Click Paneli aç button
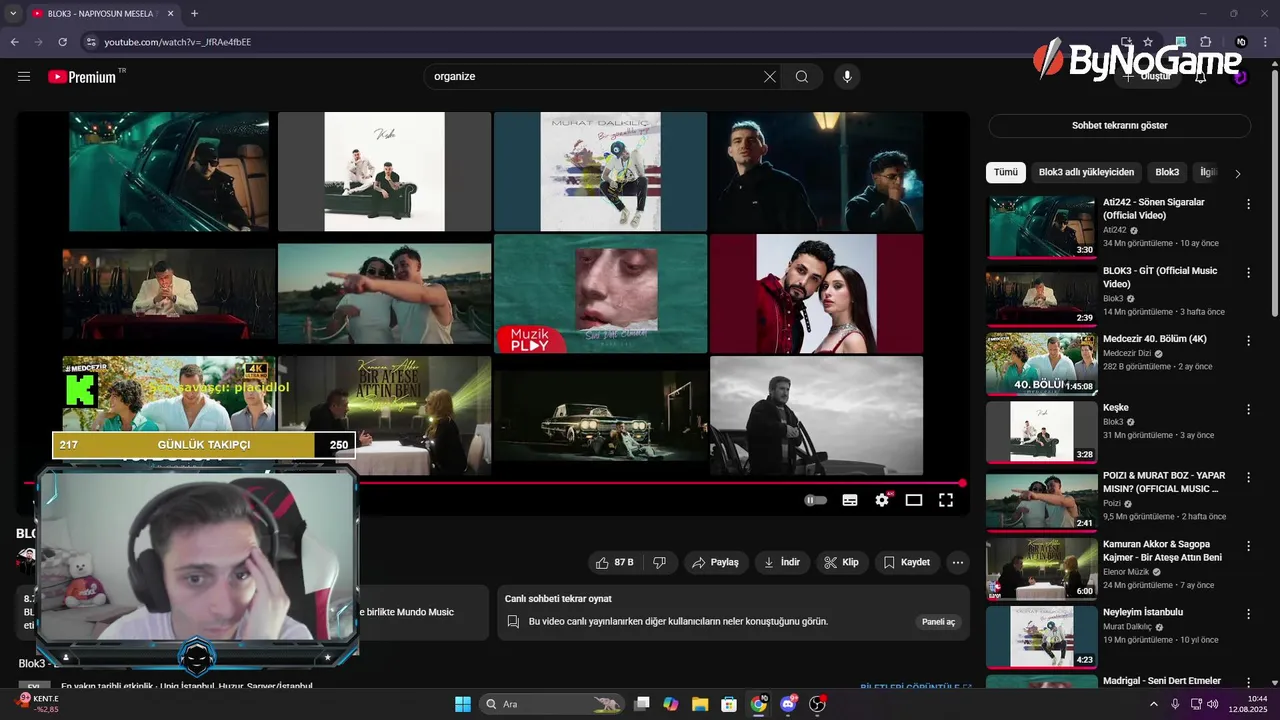 [938, 622]
